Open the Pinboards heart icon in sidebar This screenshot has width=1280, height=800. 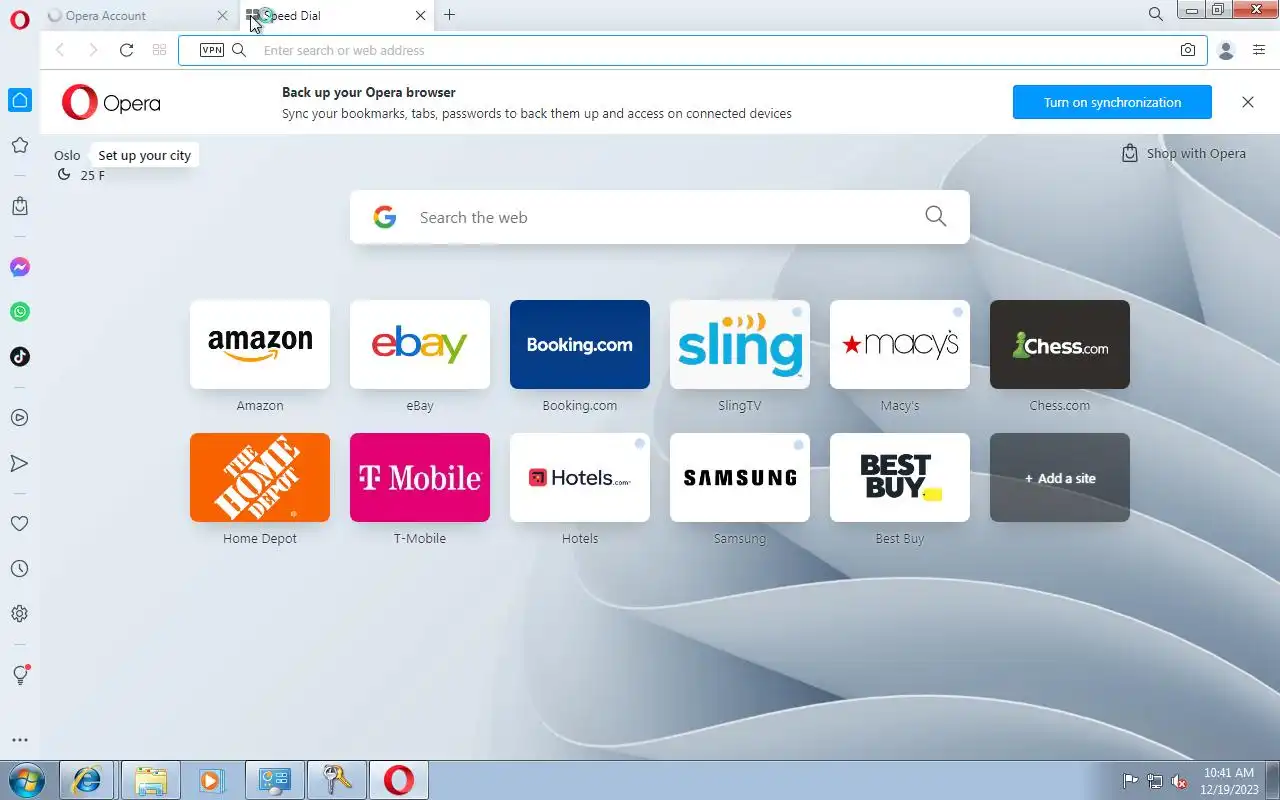point(20,524)
